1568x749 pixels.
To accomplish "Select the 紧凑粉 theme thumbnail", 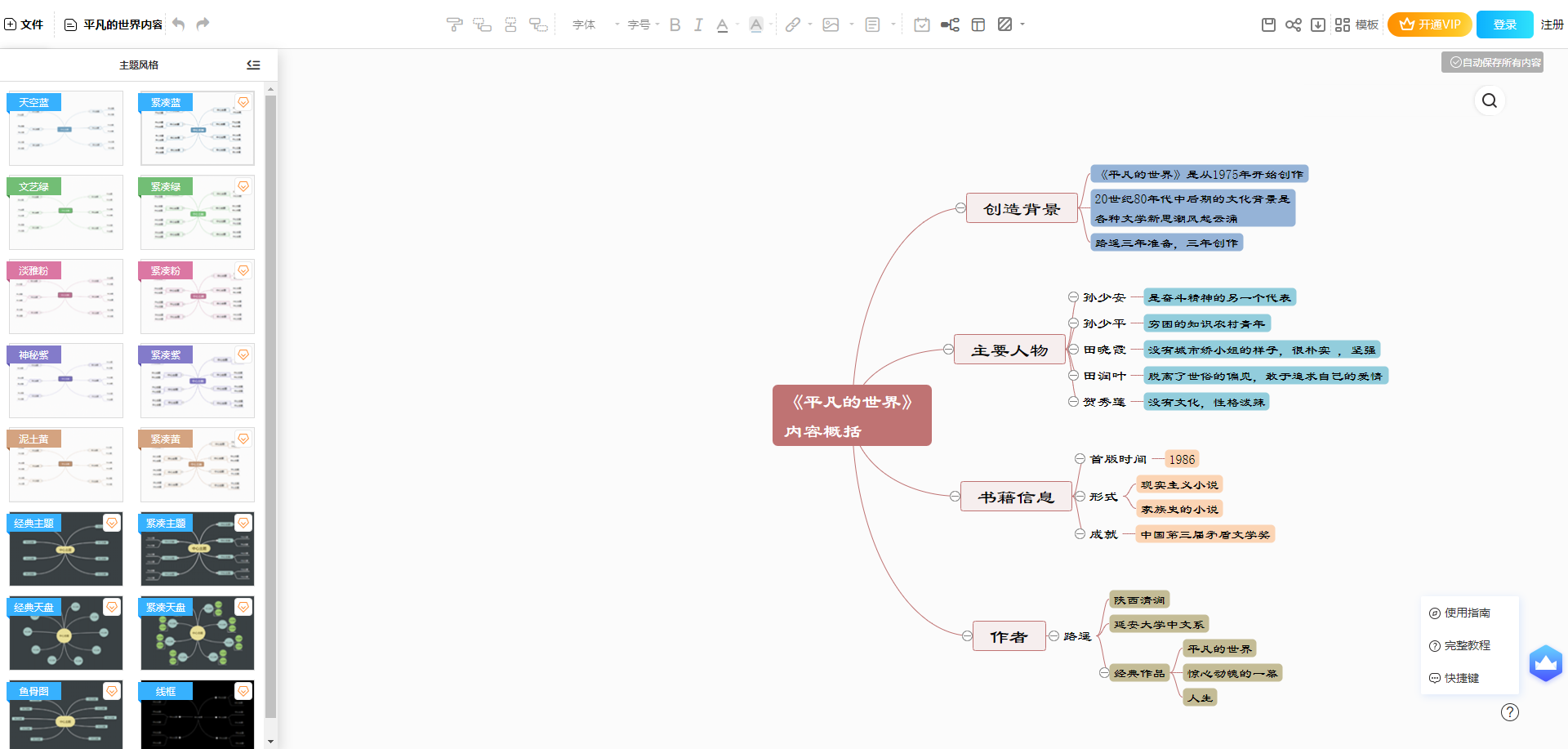I will (x=197, y=296).
